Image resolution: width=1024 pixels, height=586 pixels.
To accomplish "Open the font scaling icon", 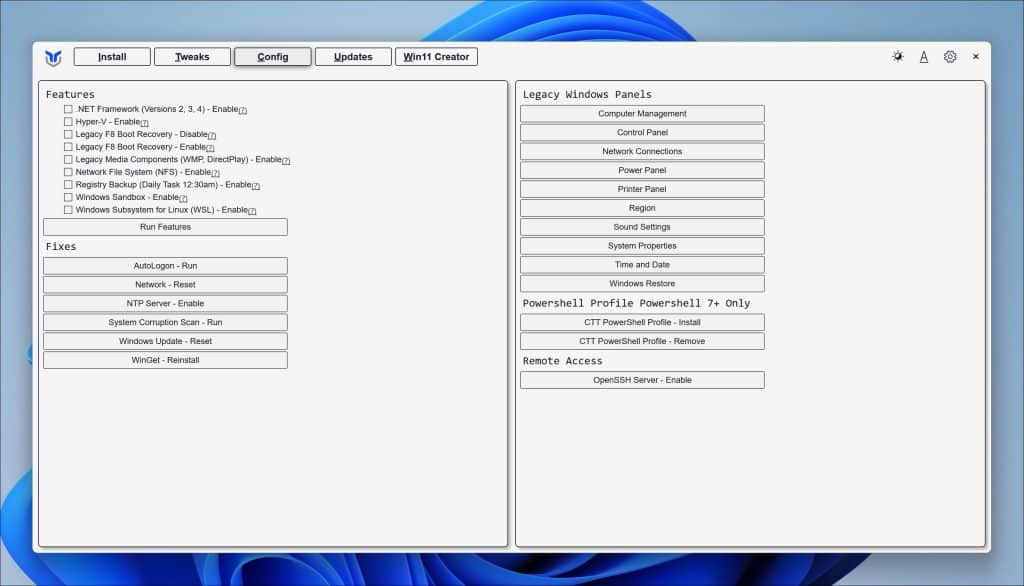I will 923,57.
